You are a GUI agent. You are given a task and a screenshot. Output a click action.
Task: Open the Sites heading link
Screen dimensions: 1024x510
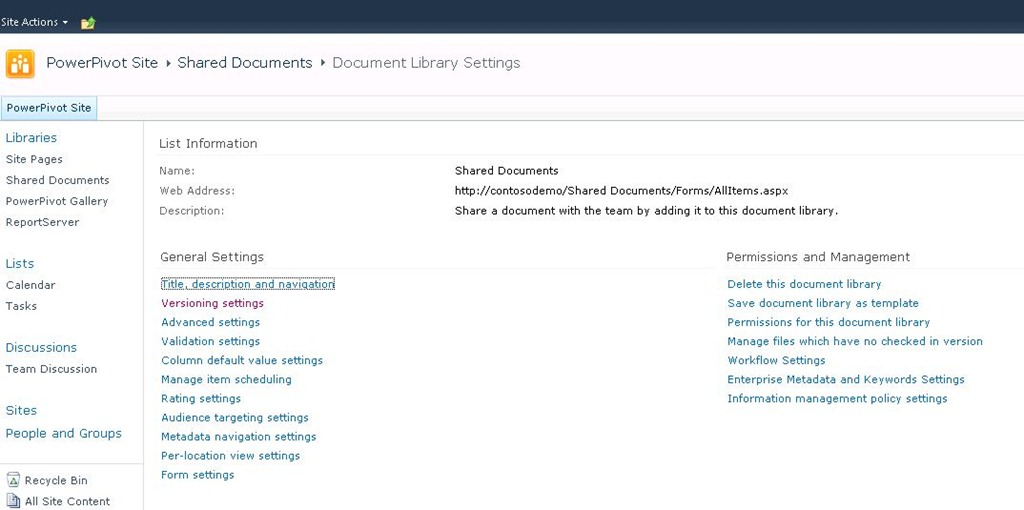pos(21,411)
